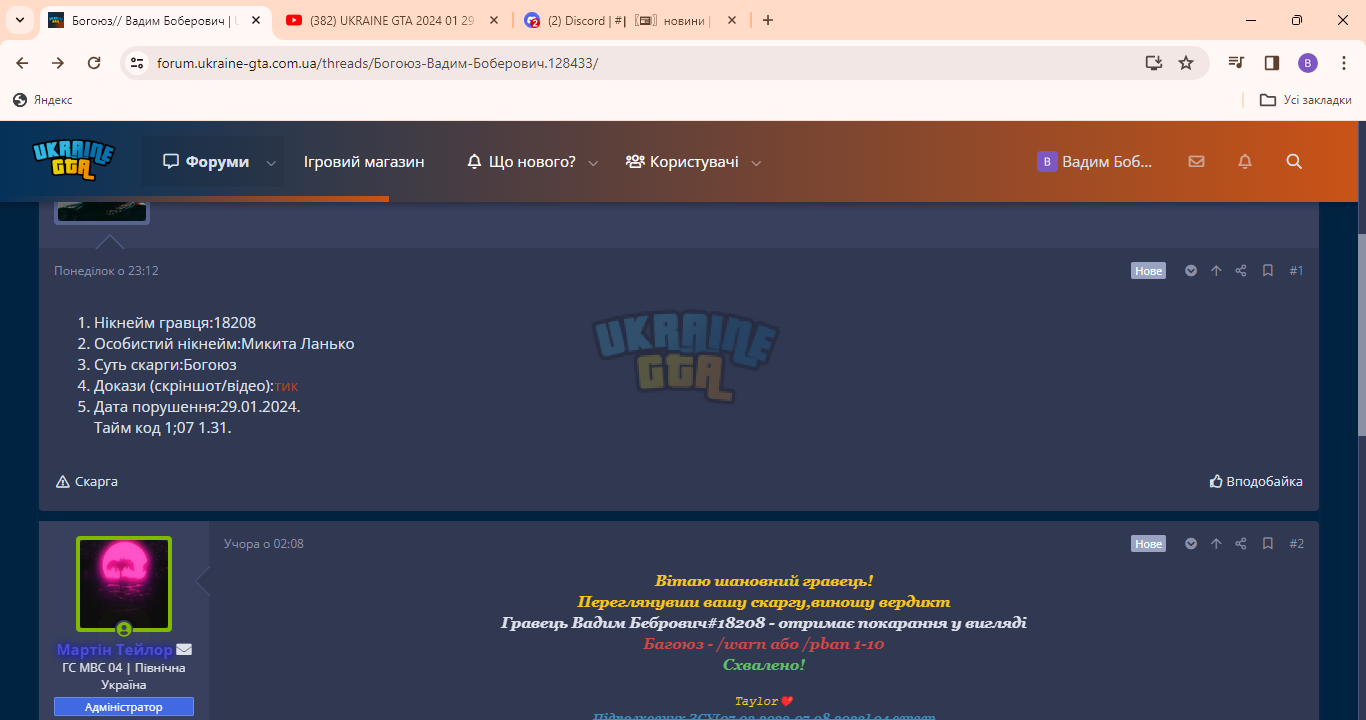The image size is (1366, 720).
Task: Open the Ukraine GTA logo home link
Action: pyautogui.click(x=73, y=161)
